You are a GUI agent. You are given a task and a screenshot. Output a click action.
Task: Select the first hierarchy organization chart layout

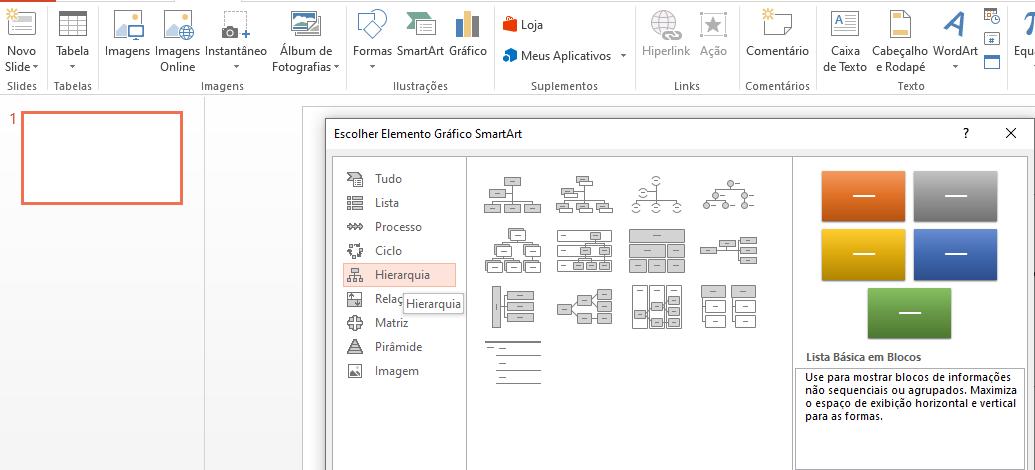(x=511, y=195)
